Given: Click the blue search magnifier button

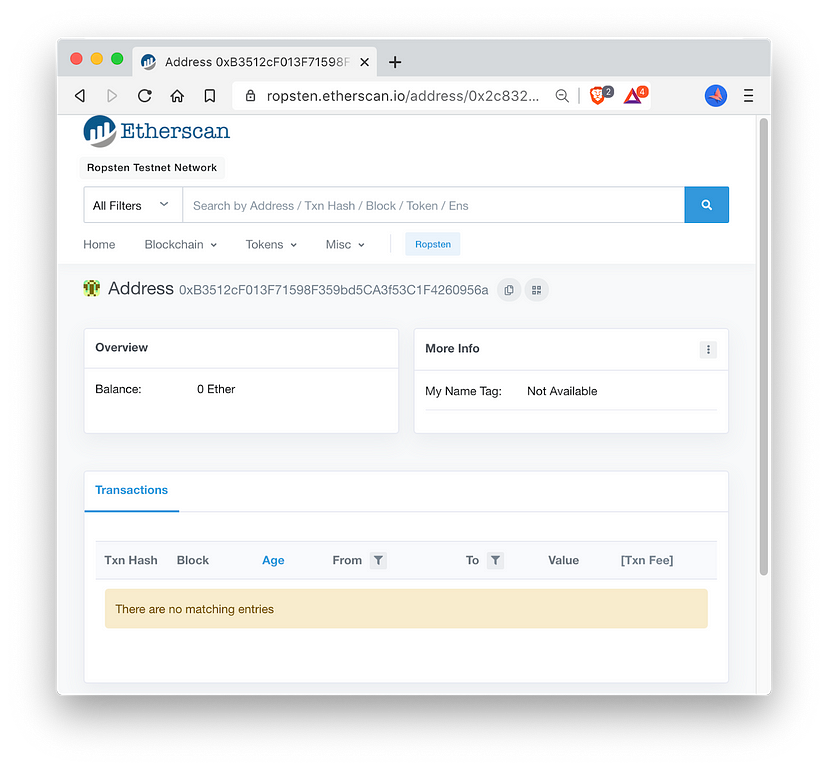Looking at the screenshot, I should [x=707, y=205].
